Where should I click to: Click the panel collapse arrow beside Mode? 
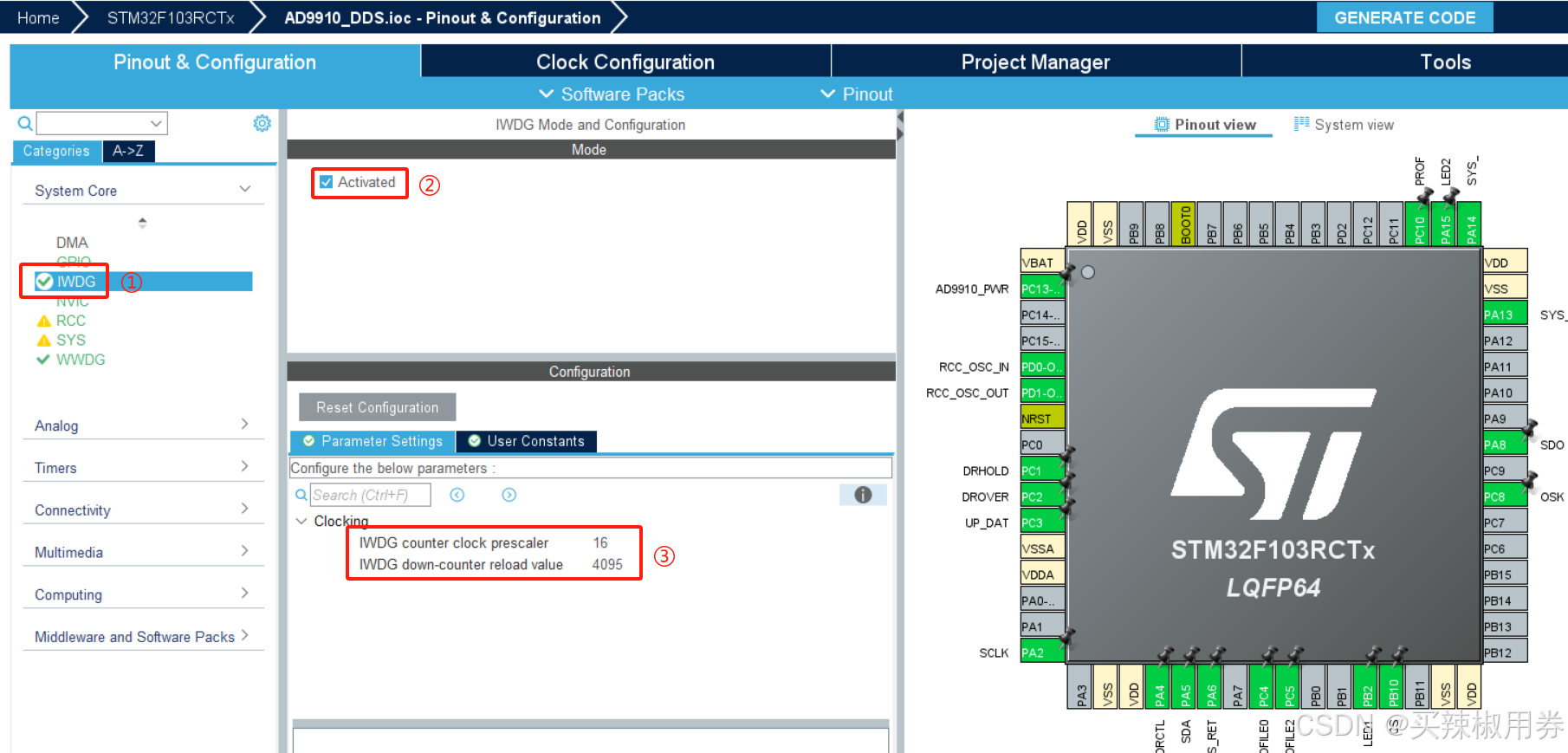pos(899,125)
